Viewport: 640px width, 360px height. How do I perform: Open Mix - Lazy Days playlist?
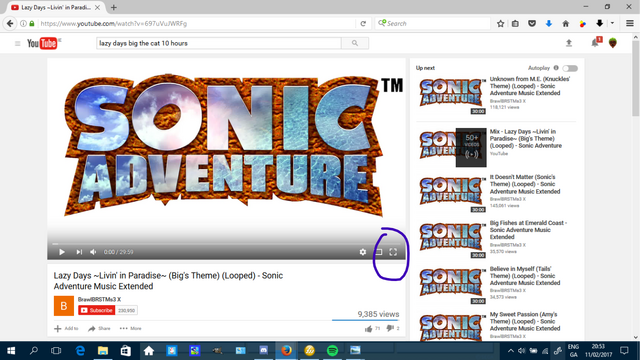(526, 138)
